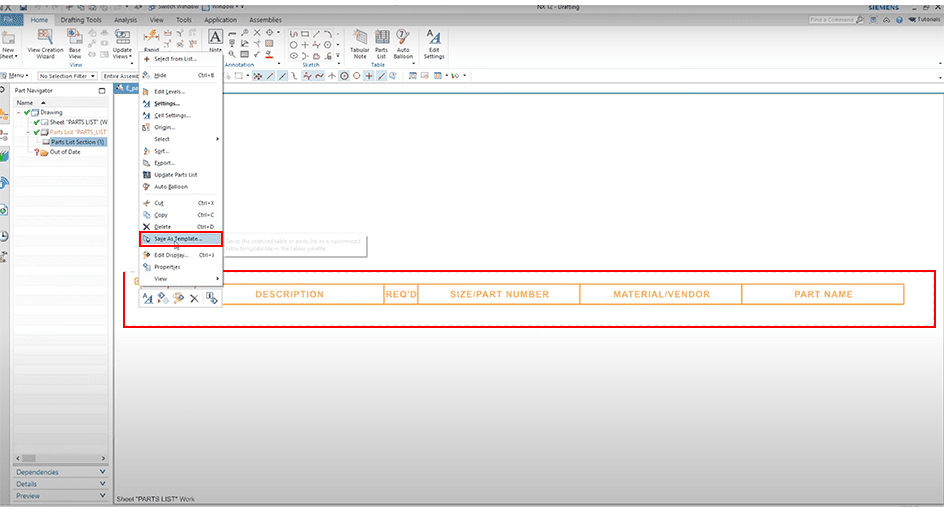Screen dimensions: 944x512
Task: Choose Edit Levels in the context menu
Action: coord(181,92)
